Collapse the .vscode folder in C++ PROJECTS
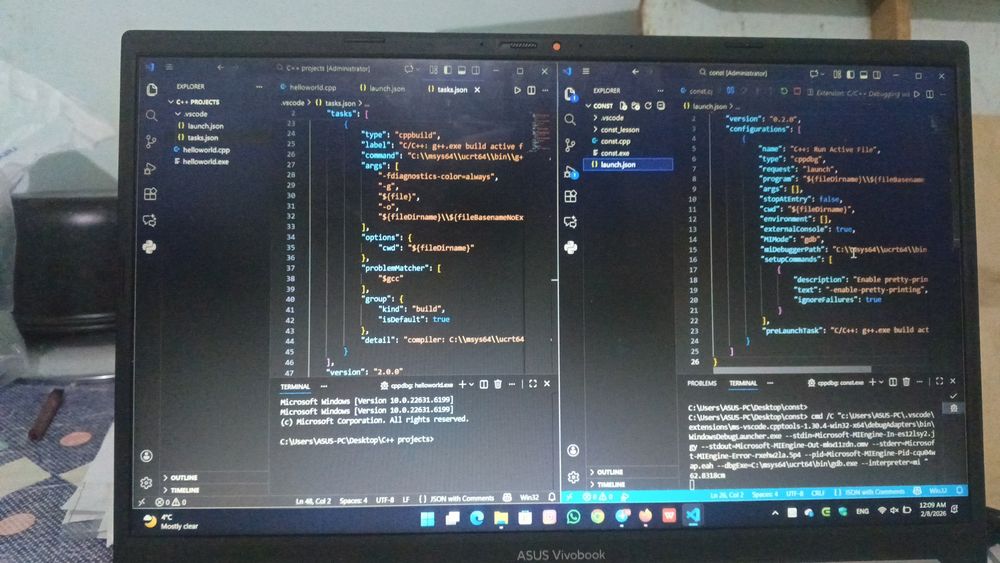The width and height of the screenshot is (1000, 563). tap(193, 113)
